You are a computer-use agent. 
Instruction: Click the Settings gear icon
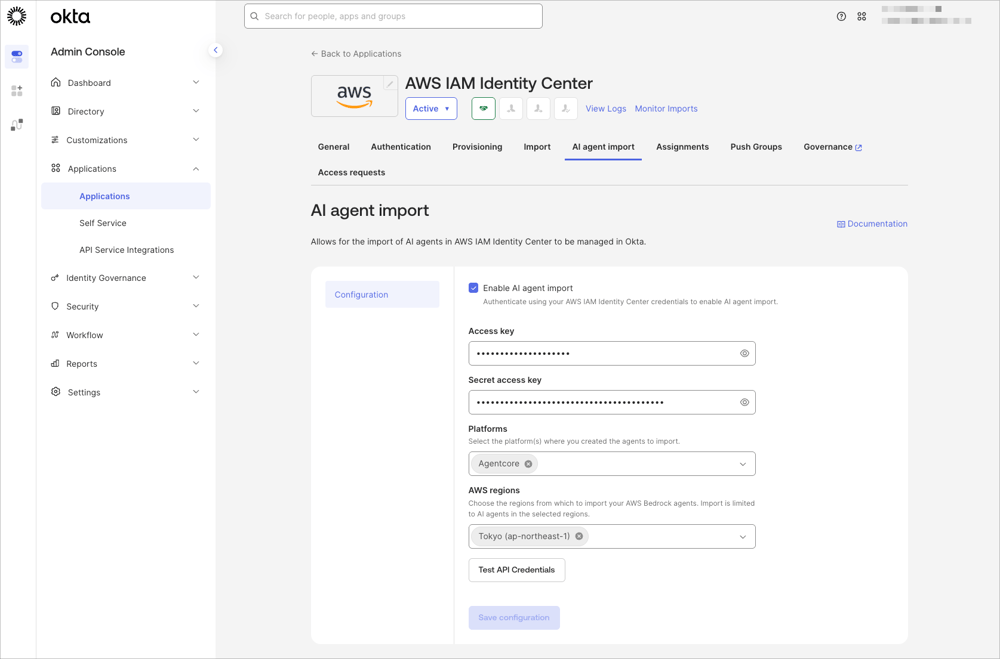click(x=55, y=392)
